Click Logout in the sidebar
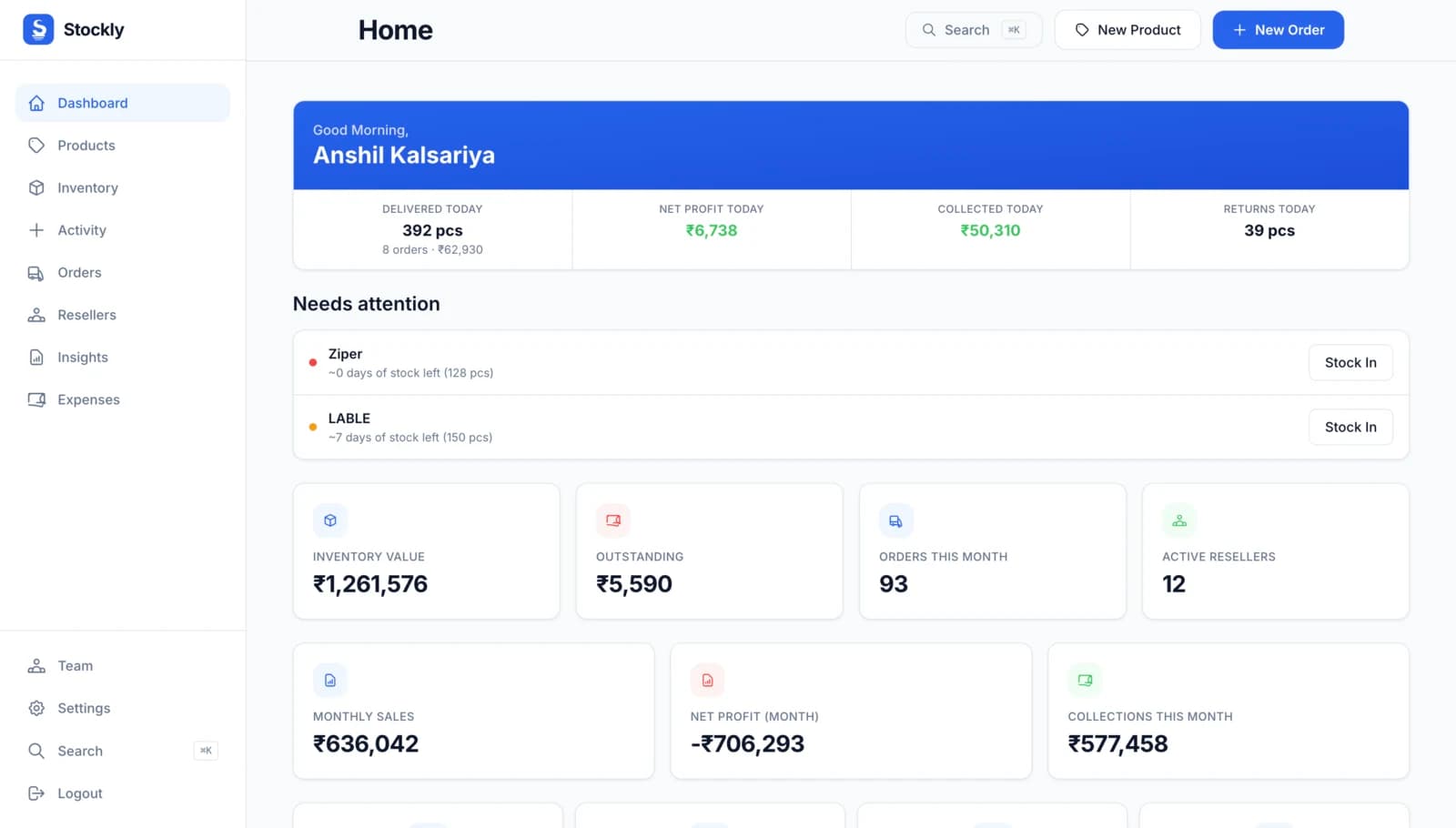Viewport: 1456px width, 828px height. [123, 793]
